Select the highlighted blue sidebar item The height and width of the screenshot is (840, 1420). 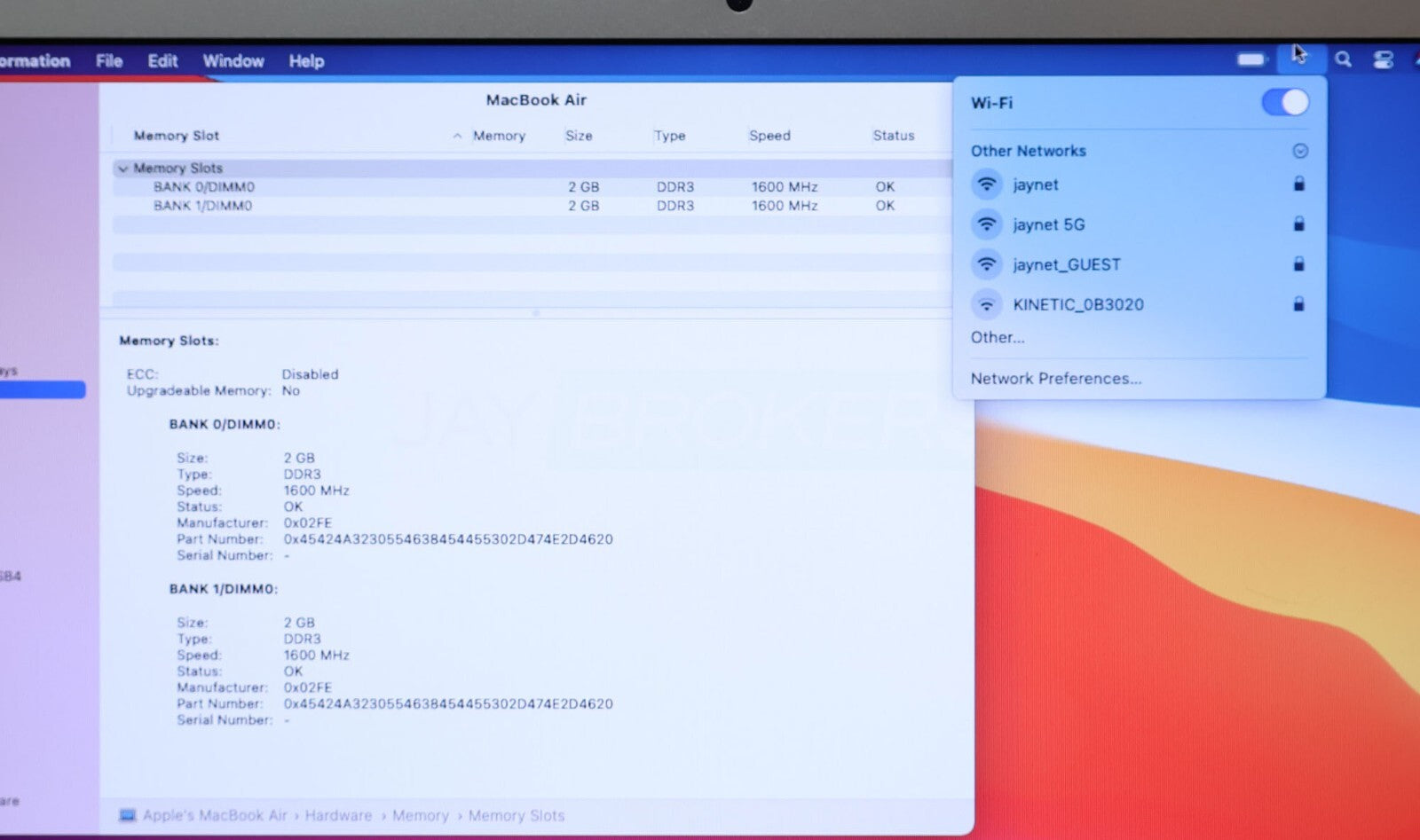click(x=43, y=390)
